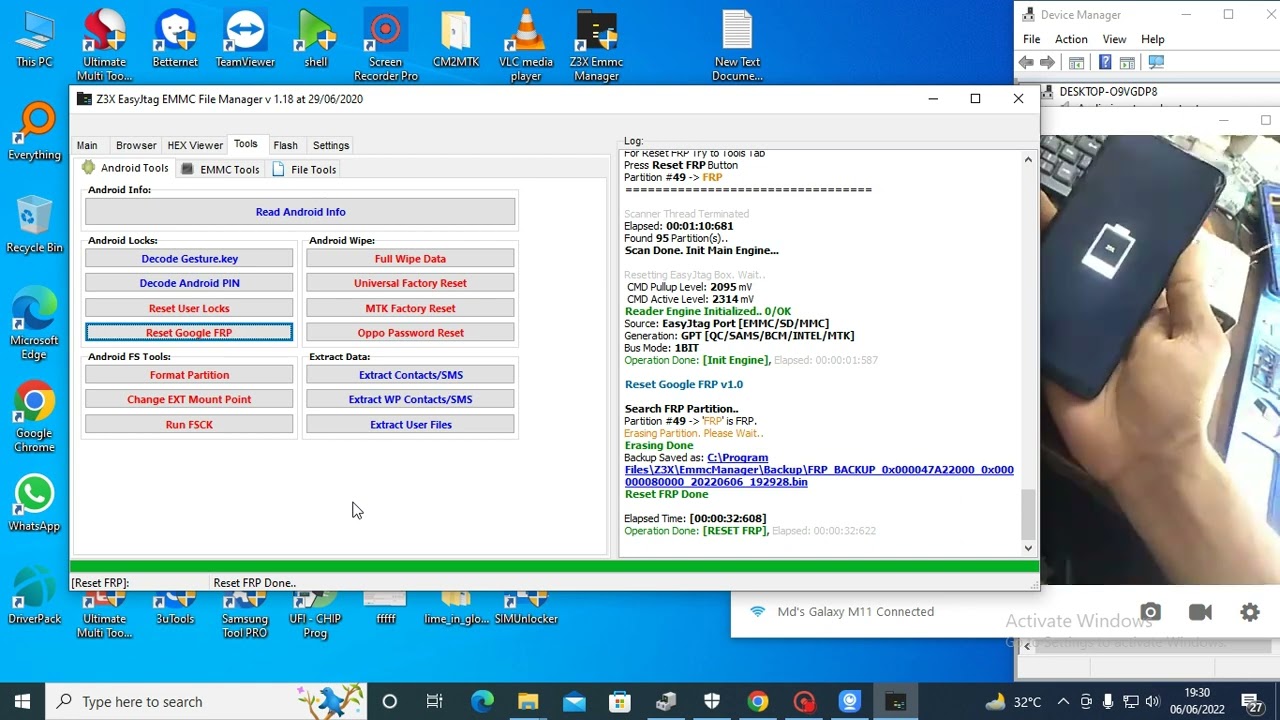Image resolution: width=1280 pixels, height=720 pixels.
Task: Click the log panel scrollbar thumb
Action: point(1028,514)
